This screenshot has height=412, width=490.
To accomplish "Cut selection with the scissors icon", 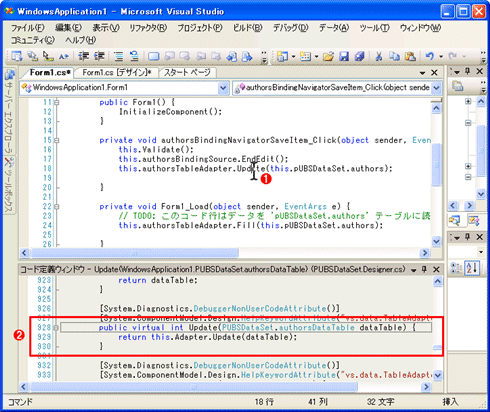I will [379, 57].
